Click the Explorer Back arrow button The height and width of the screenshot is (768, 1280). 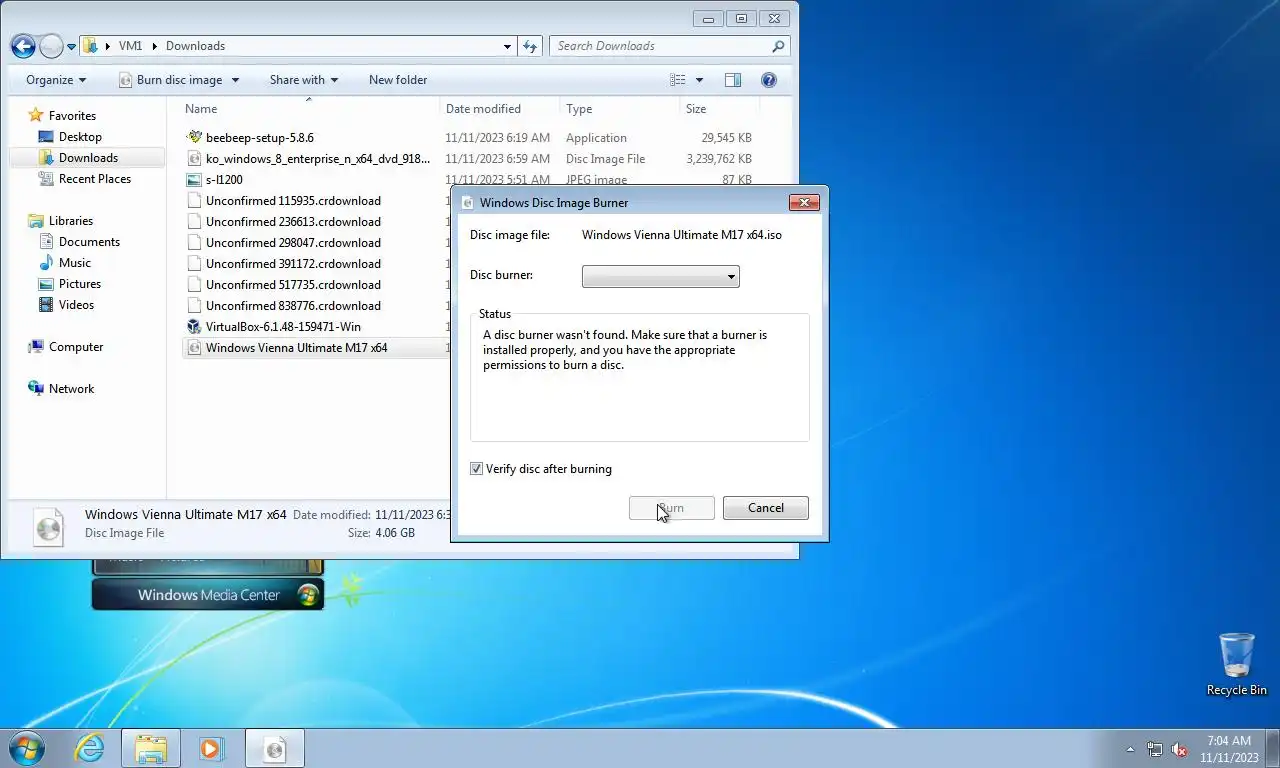point(23,46)
